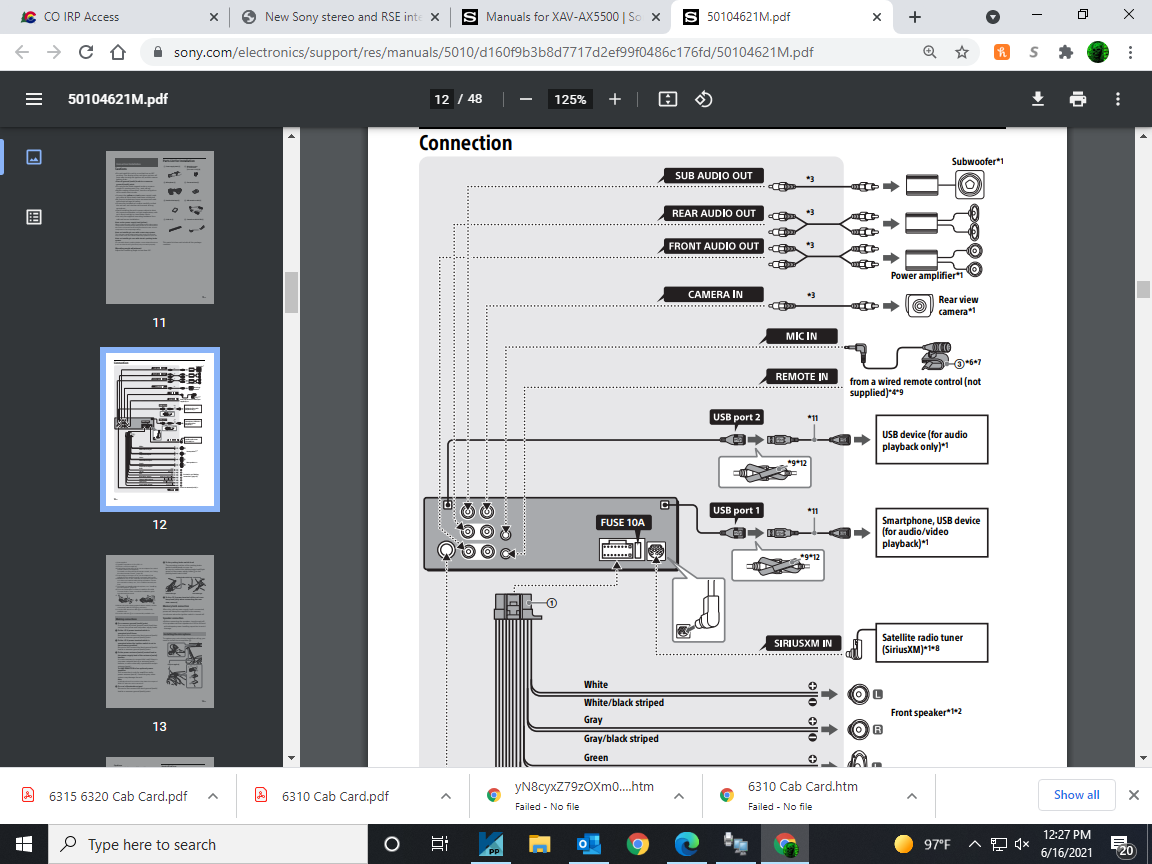
Task: Open 6310 Cab Card.pdf download
Action: click(323, 796)
